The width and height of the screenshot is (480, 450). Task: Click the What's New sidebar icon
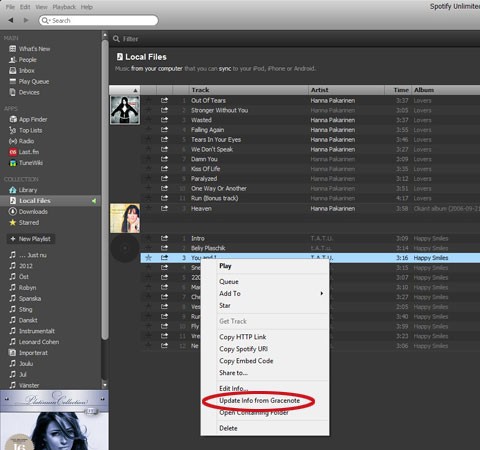pyautogui.click(x=12, y=49)
